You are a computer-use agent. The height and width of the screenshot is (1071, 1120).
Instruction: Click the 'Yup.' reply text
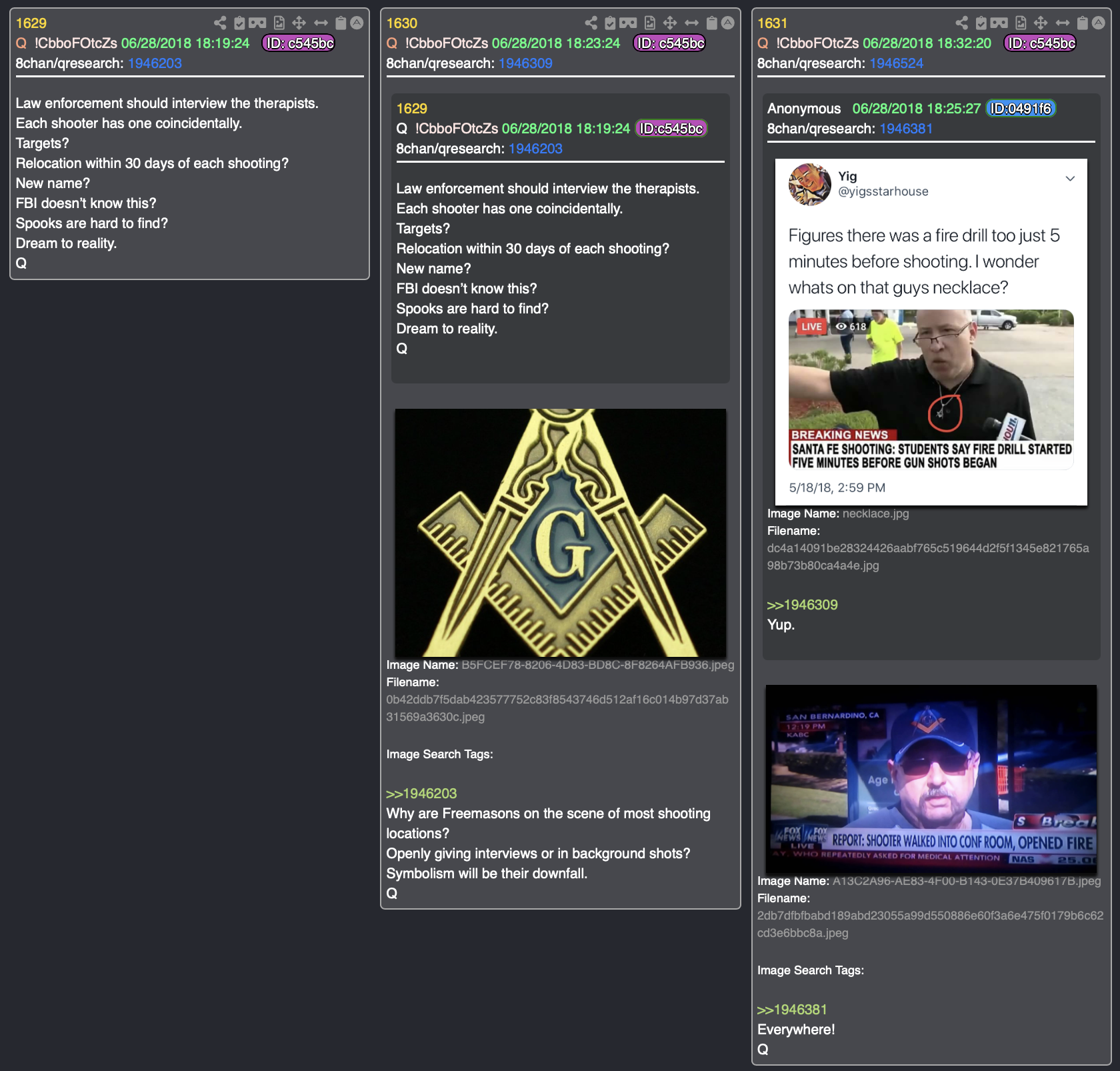781,625
